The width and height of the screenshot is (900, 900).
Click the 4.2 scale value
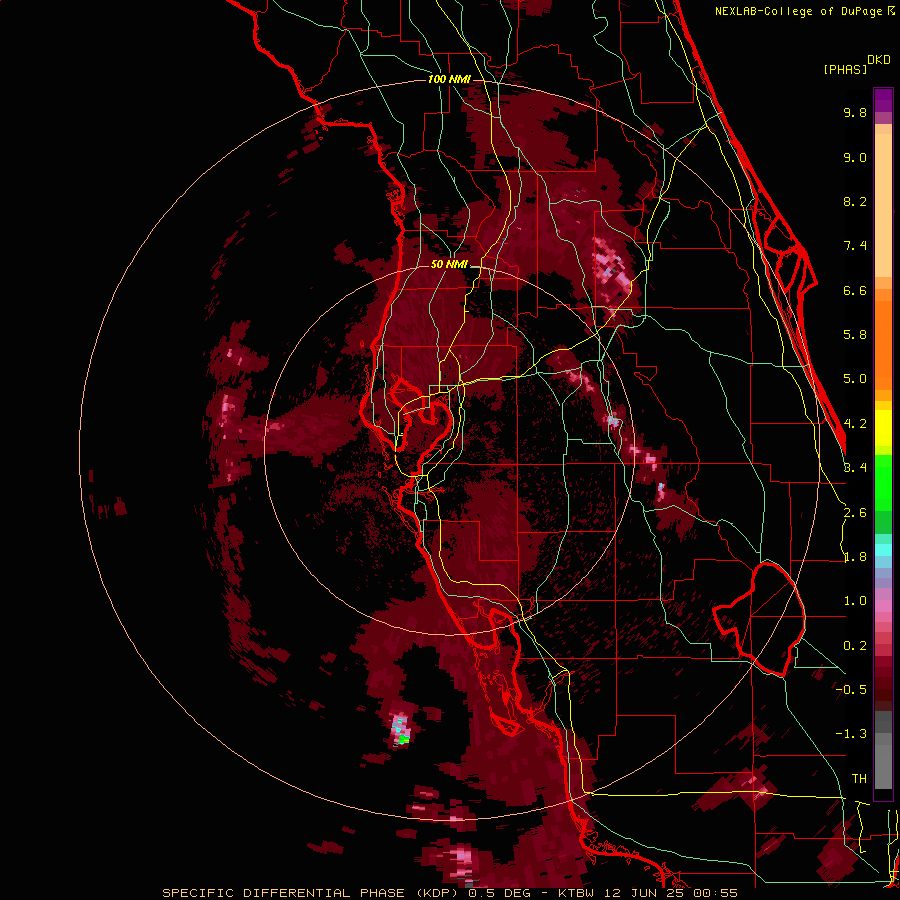click(x=855, y=424)
